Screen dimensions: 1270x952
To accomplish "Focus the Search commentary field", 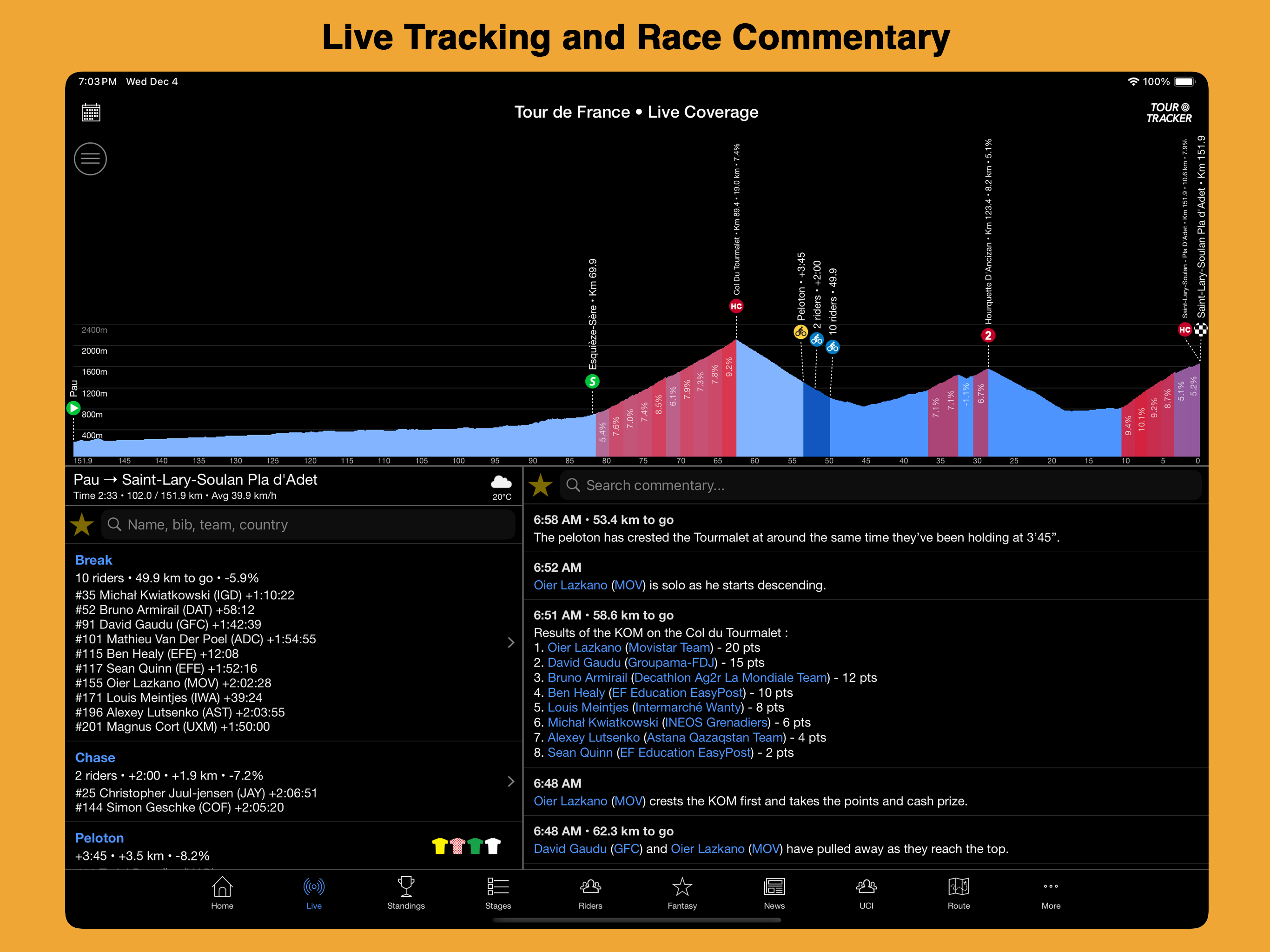I will [881, 486].
